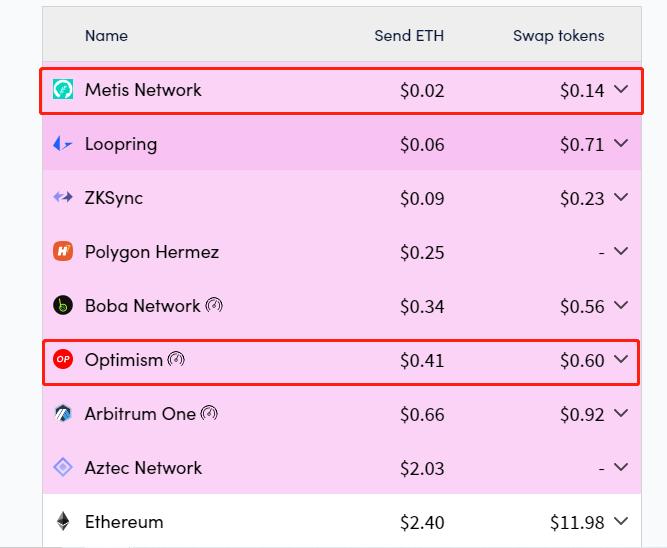667x548 pixels.
Task: Click the gauge badge beside Boba Network
Action: click(x=214, y=305)
